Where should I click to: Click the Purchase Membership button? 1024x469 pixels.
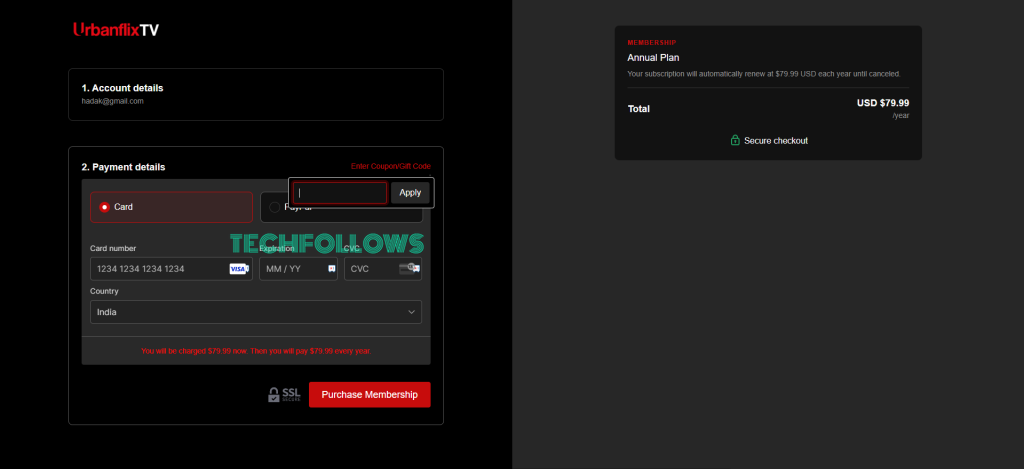(370, 395)
